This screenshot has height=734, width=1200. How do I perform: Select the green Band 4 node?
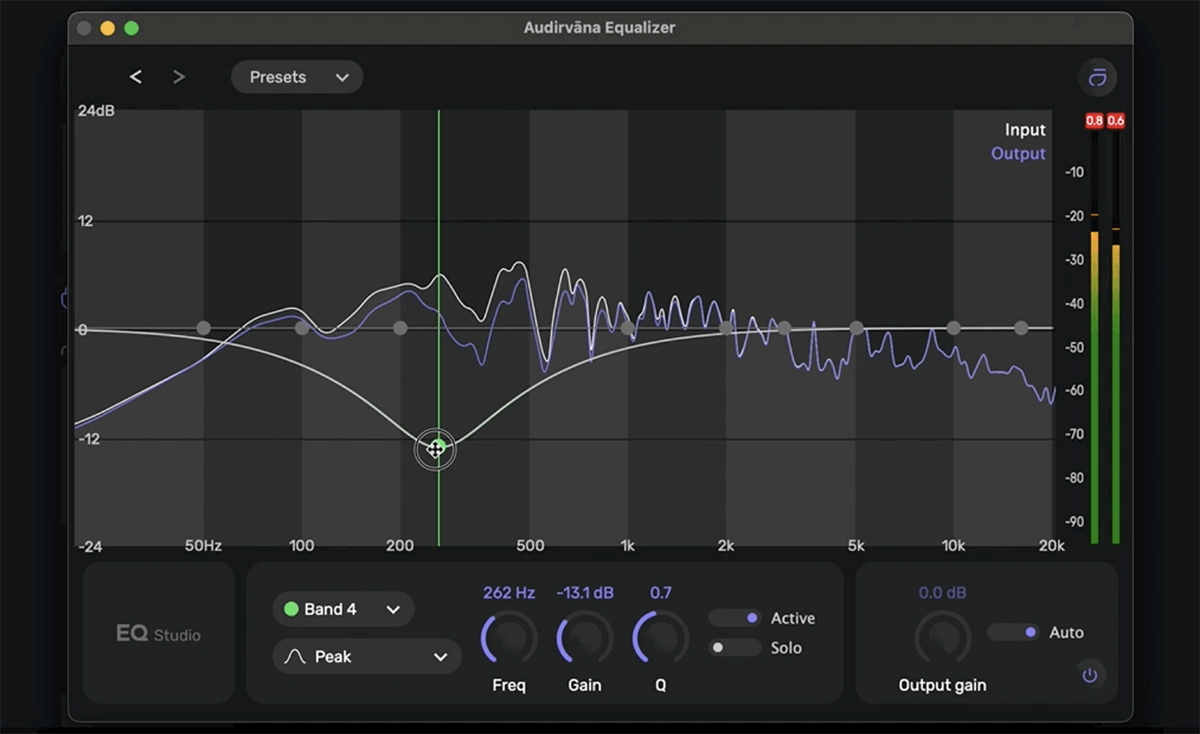pyautogui.click(x=436, y=448)
